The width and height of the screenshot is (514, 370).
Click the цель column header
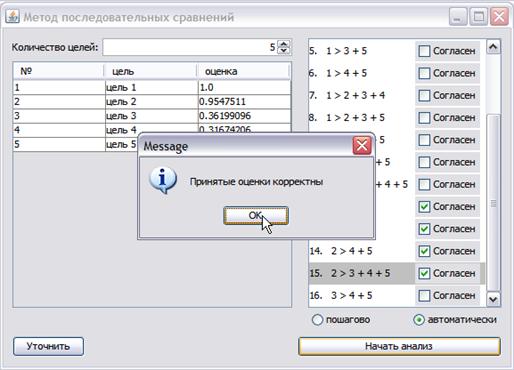(x=151, y=71)
